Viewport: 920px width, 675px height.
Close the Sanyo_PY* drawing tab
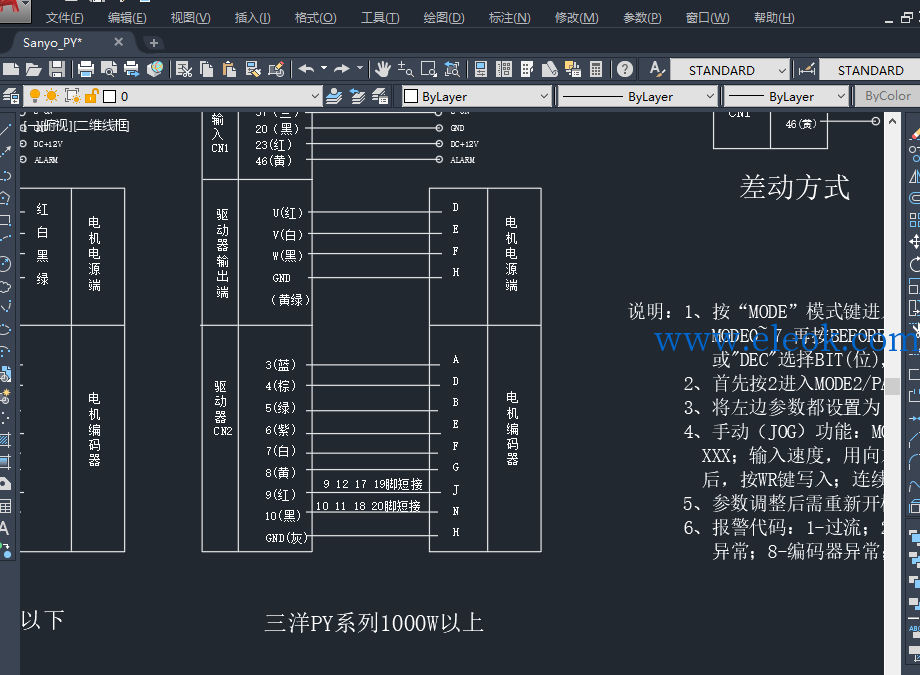119,42
